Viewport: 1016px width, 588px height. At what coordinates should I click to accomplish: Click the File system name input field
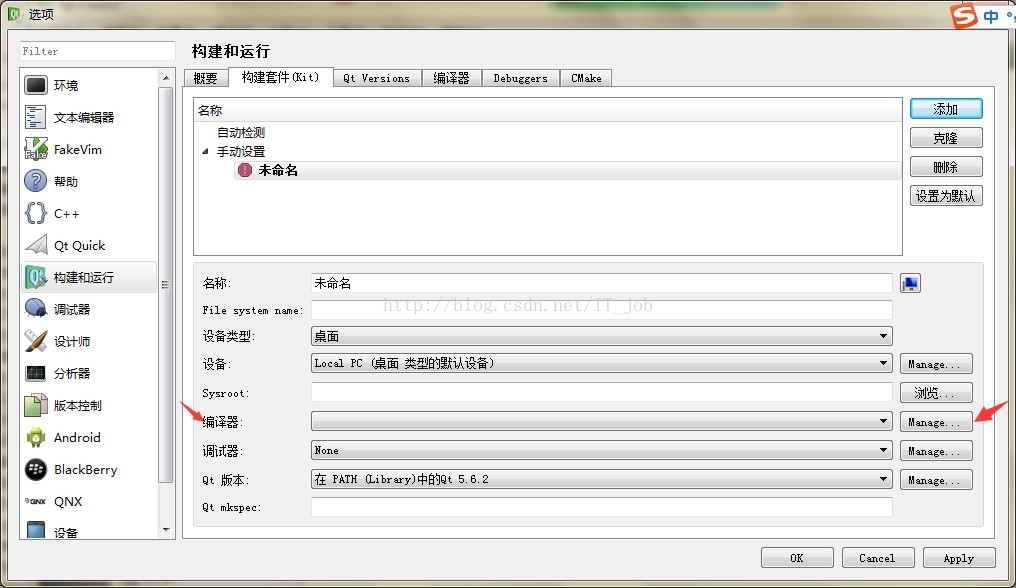tap(601, 310)
